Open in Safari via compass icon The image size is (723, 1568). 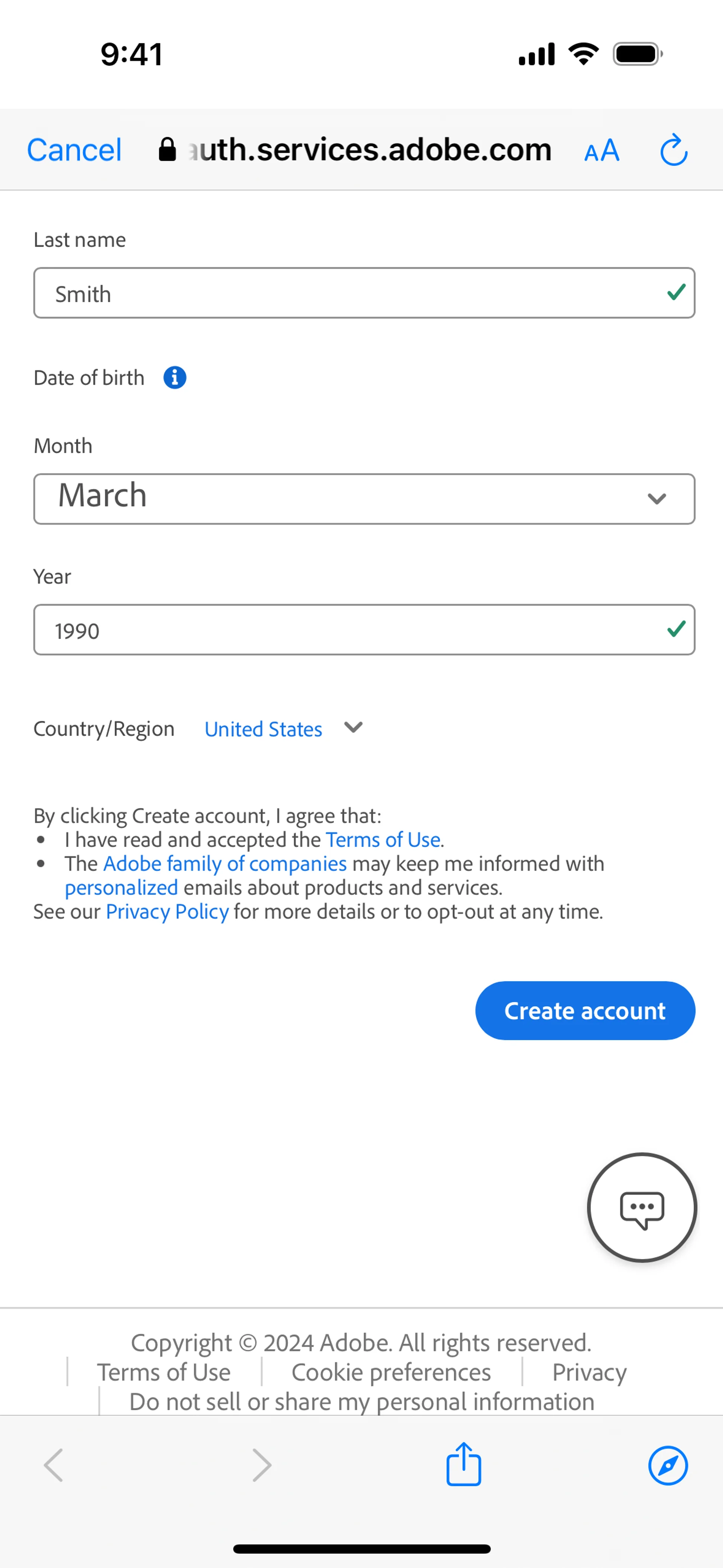pyautogui.click(x=668, y=1465)
